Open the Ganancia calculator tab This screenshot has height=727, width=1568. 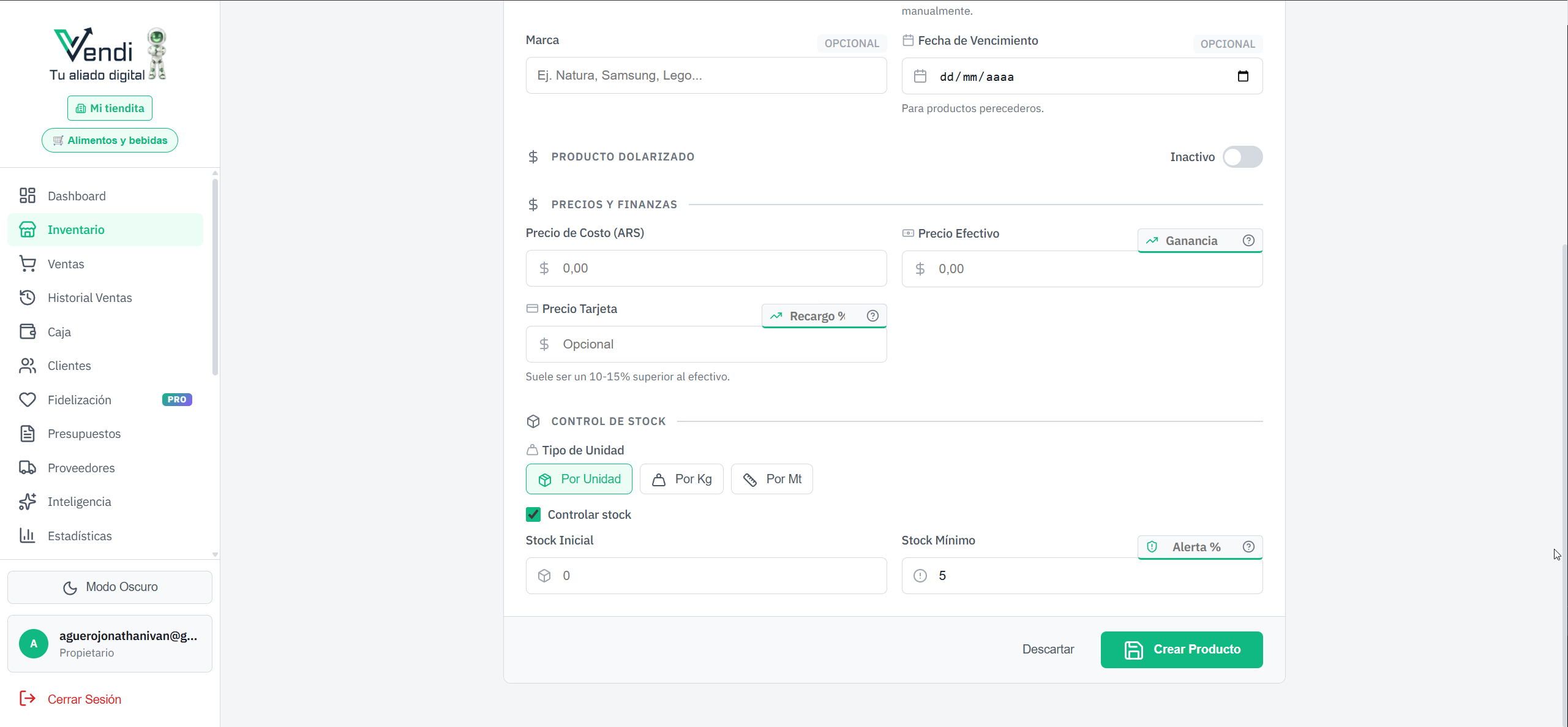pos(1190,241)
